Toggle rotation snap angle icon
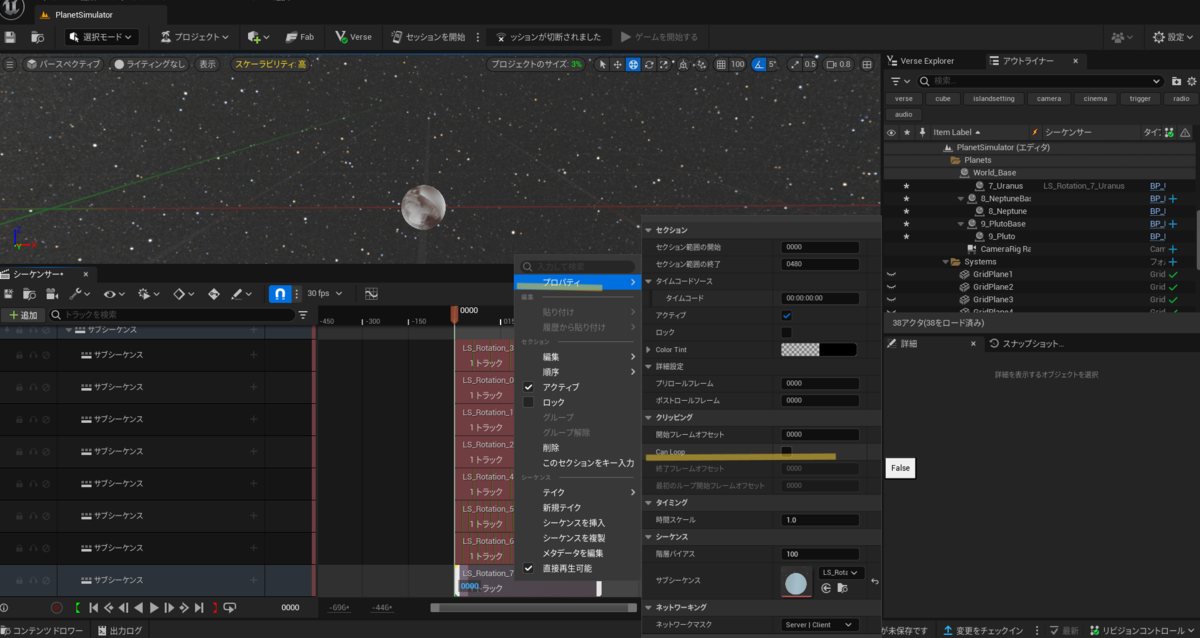This screenshot has width=1200, height=638. point(759,64)
